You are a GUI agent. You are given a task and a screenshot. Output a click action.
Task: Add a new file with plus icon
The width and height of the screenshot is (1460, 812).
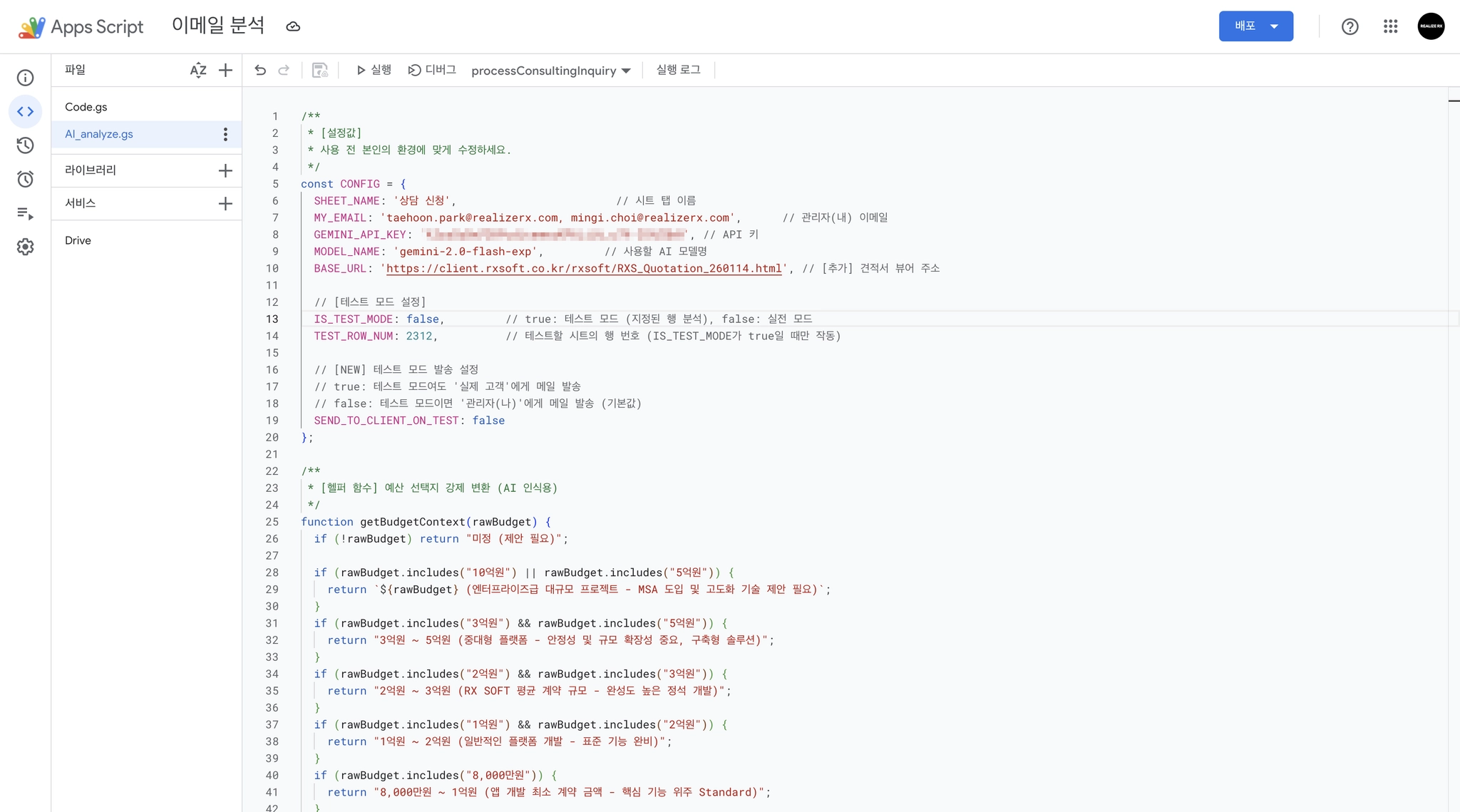(225, 70)
